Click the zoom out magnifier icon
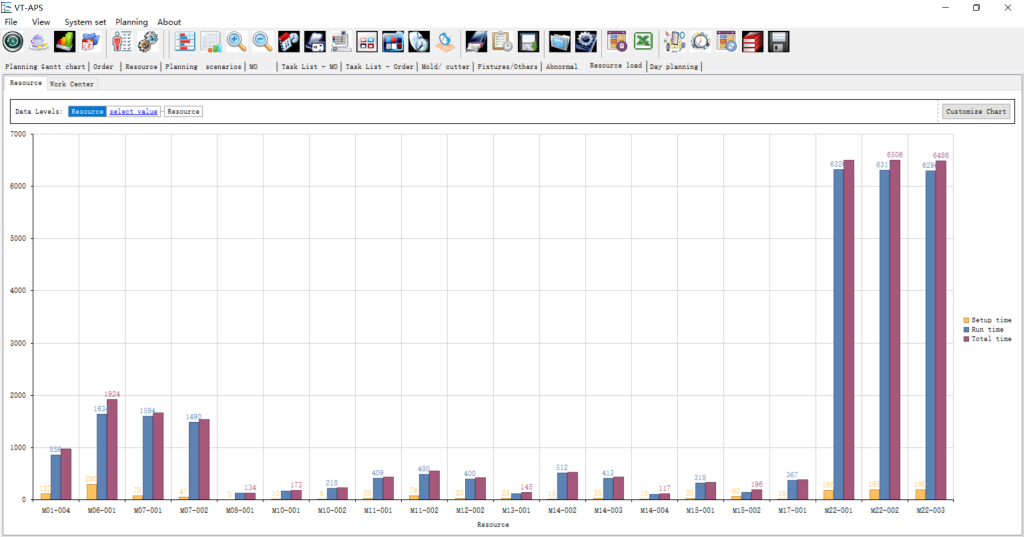This screenshot has height=537, width=1024. click(262, 41)
